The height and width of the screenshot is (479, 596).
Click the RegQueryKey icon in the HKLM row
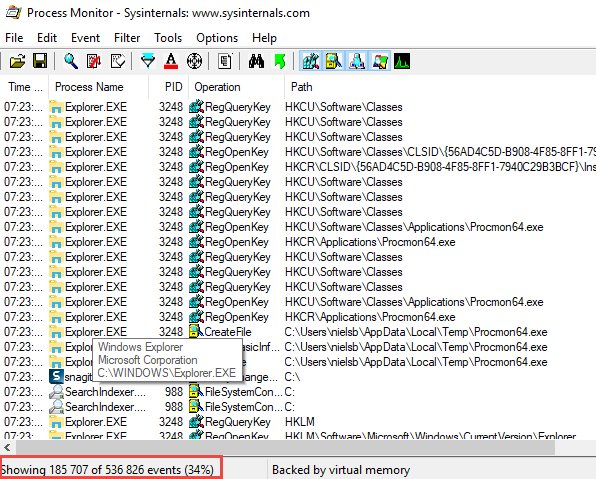point(197,422)
